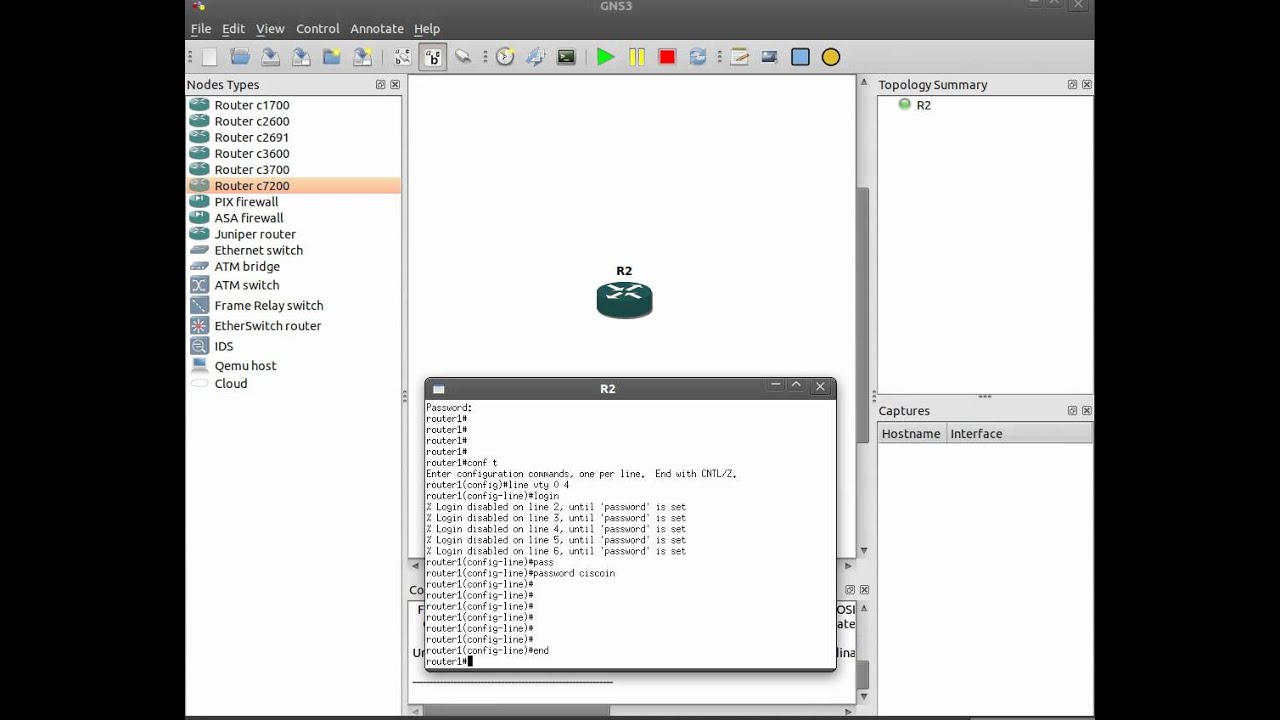Click the Interface column header in Captures
The width and height of the screenshot is (1280, 720).
click(1019, 434)
